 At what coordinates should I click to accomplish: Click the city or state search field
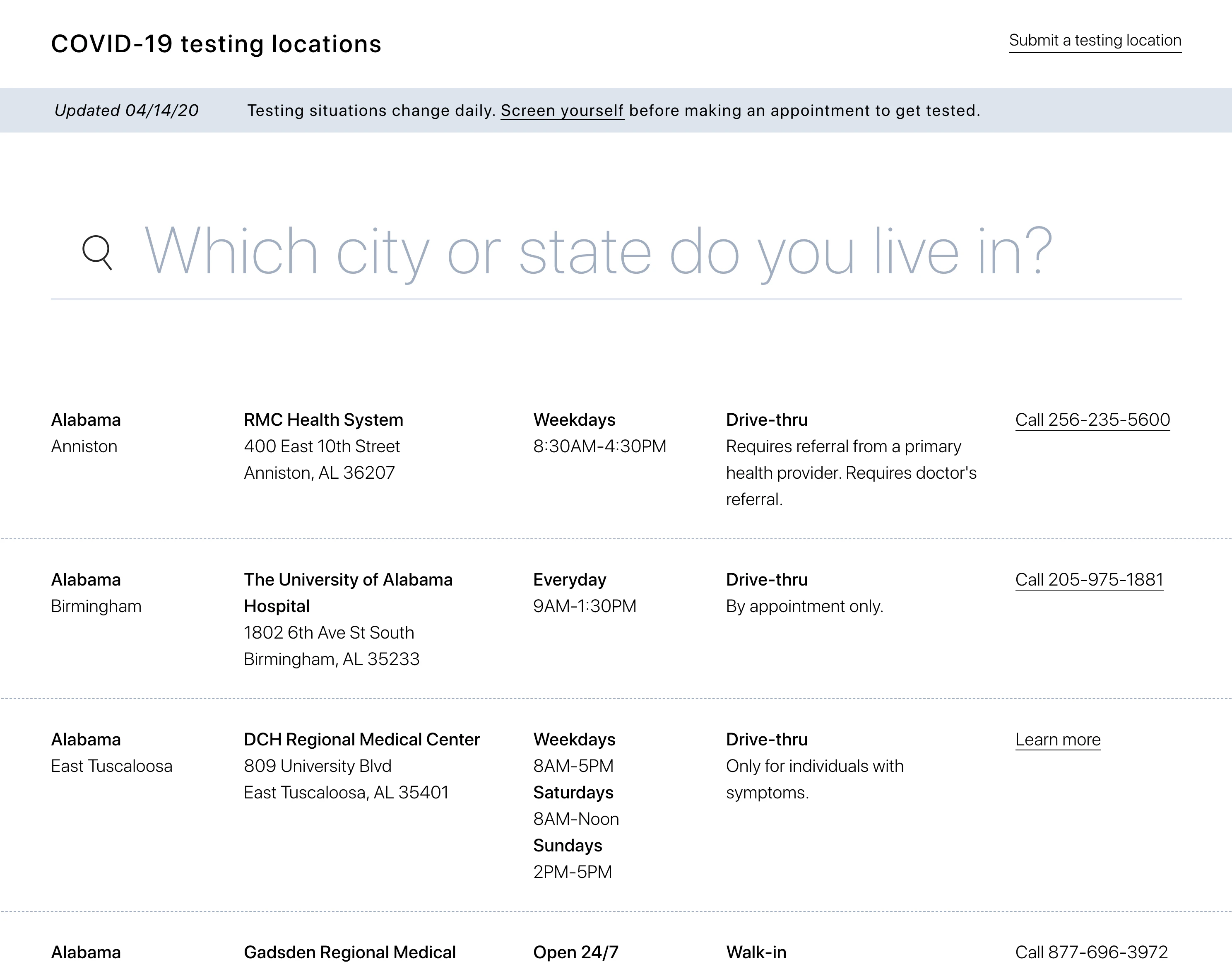coord(598,252)
